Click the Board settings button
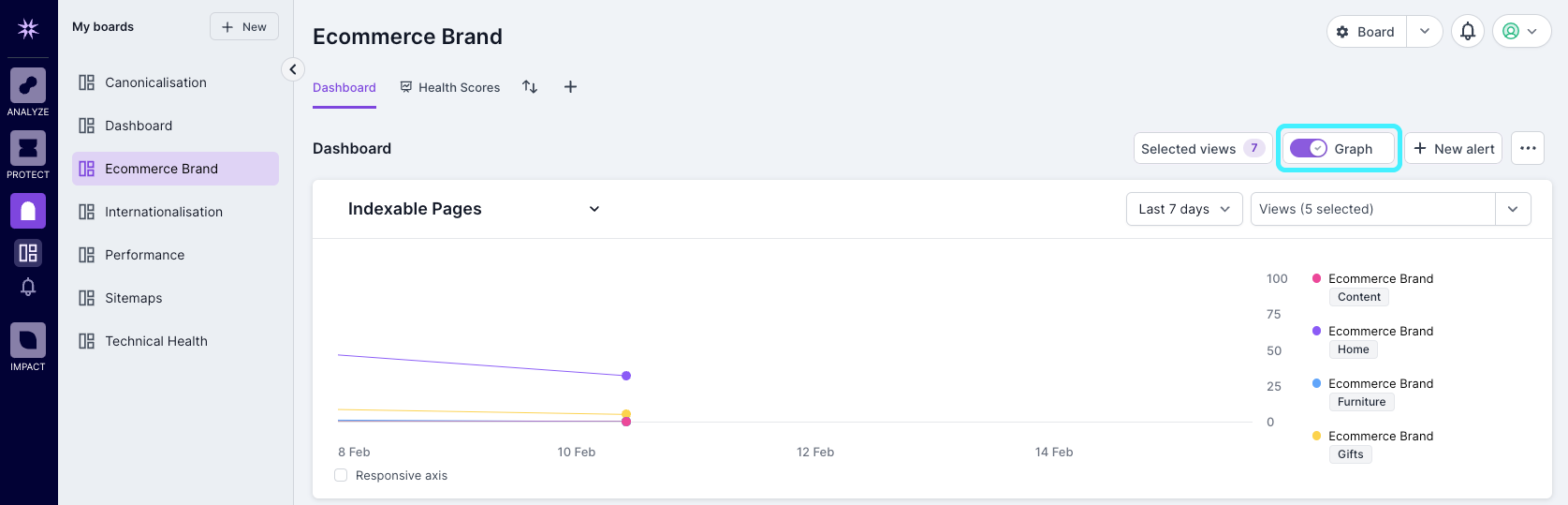1568x505 pixels. (x=1367, y=31)
